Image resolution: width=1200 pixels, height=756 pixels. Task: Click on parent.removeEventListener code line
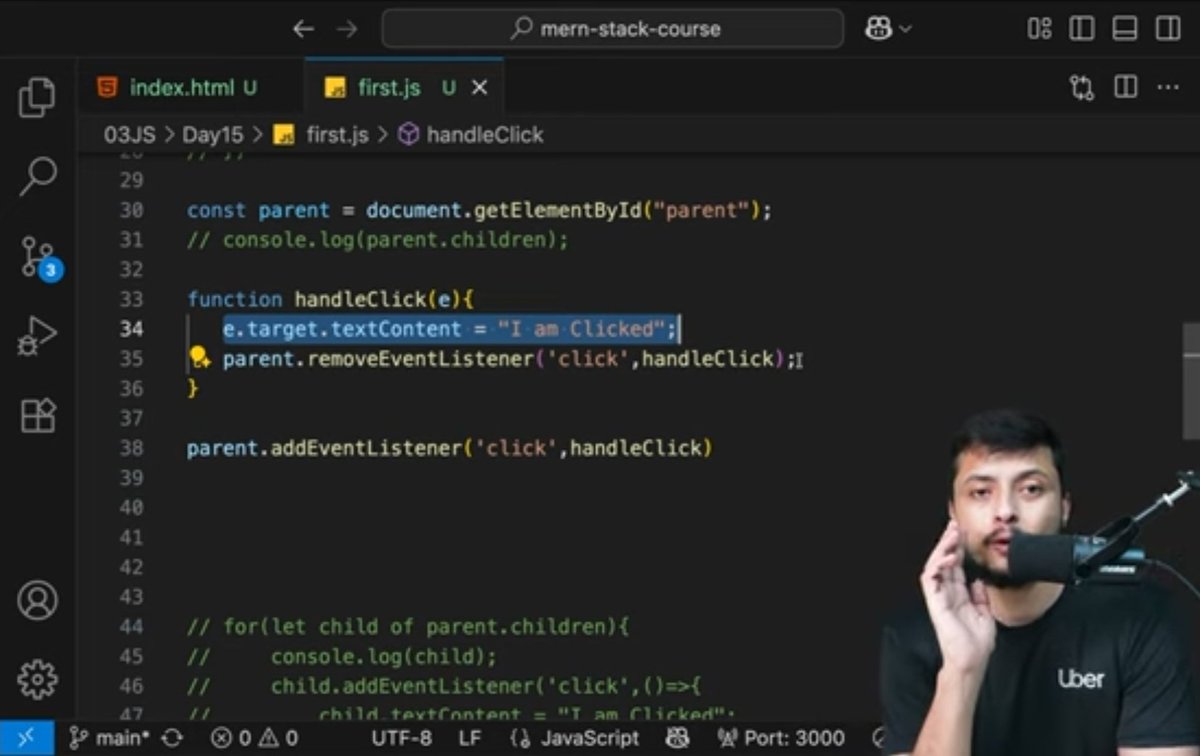tap(508, 358)
